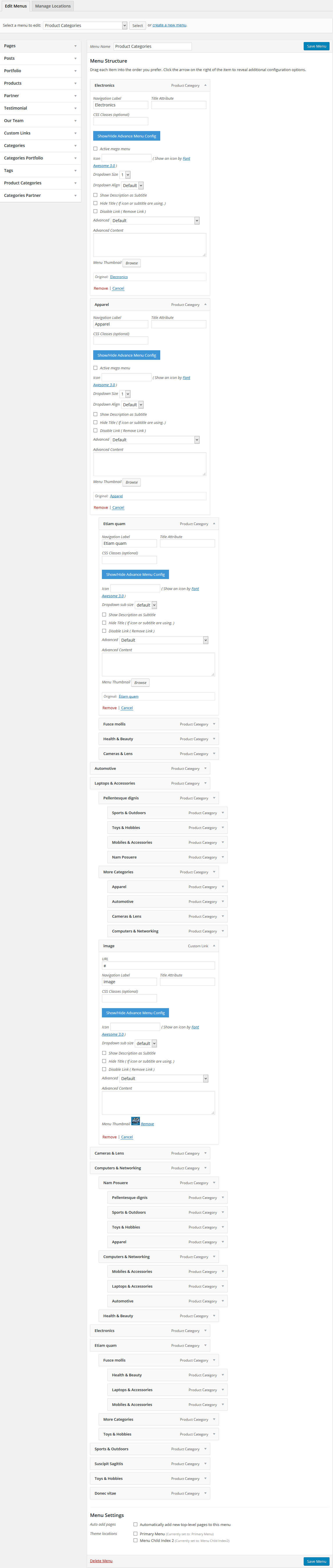Open the select-a-menu Product Categories dropdown
This screenshot has height=1568, width=333.
[x=85, y=26]
